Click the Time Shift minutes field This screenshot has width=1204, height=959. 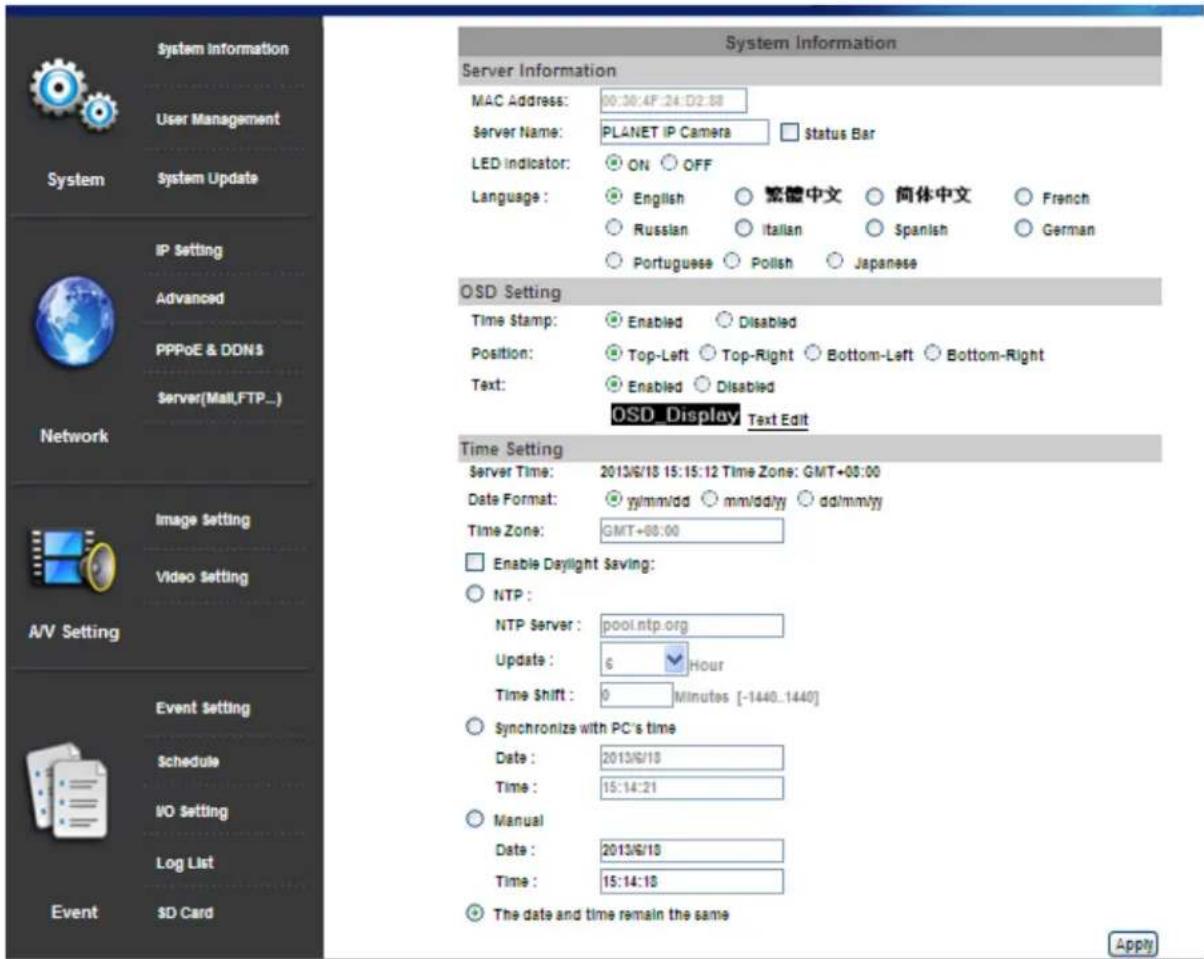tap(636, 696)
